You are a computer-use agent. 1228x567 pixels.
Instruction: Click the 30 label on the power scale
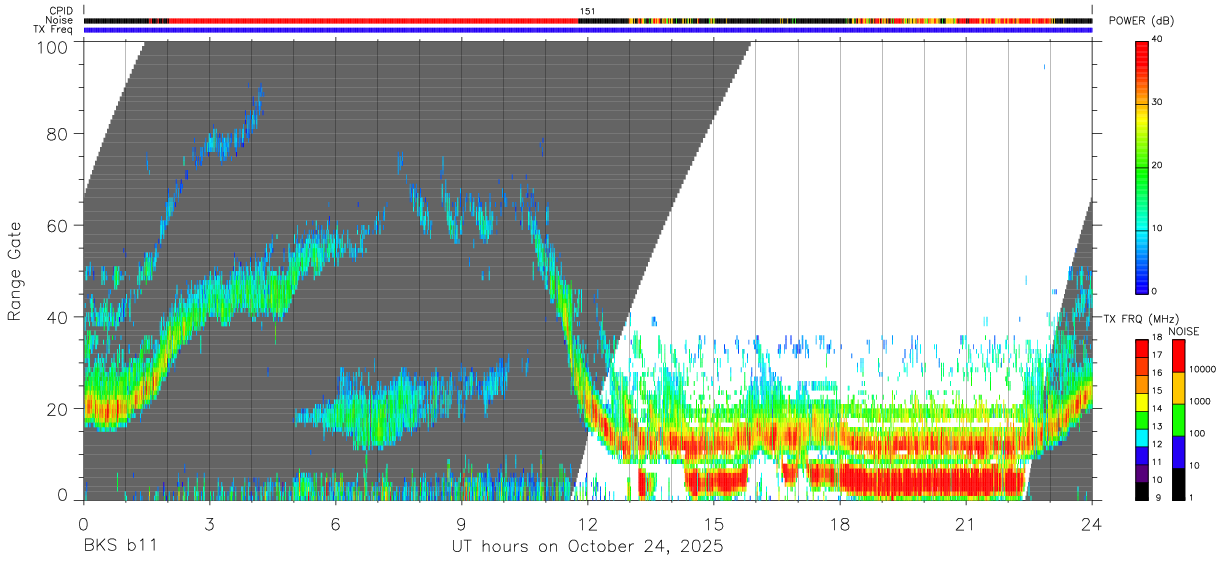click(x=1158, y=103)
